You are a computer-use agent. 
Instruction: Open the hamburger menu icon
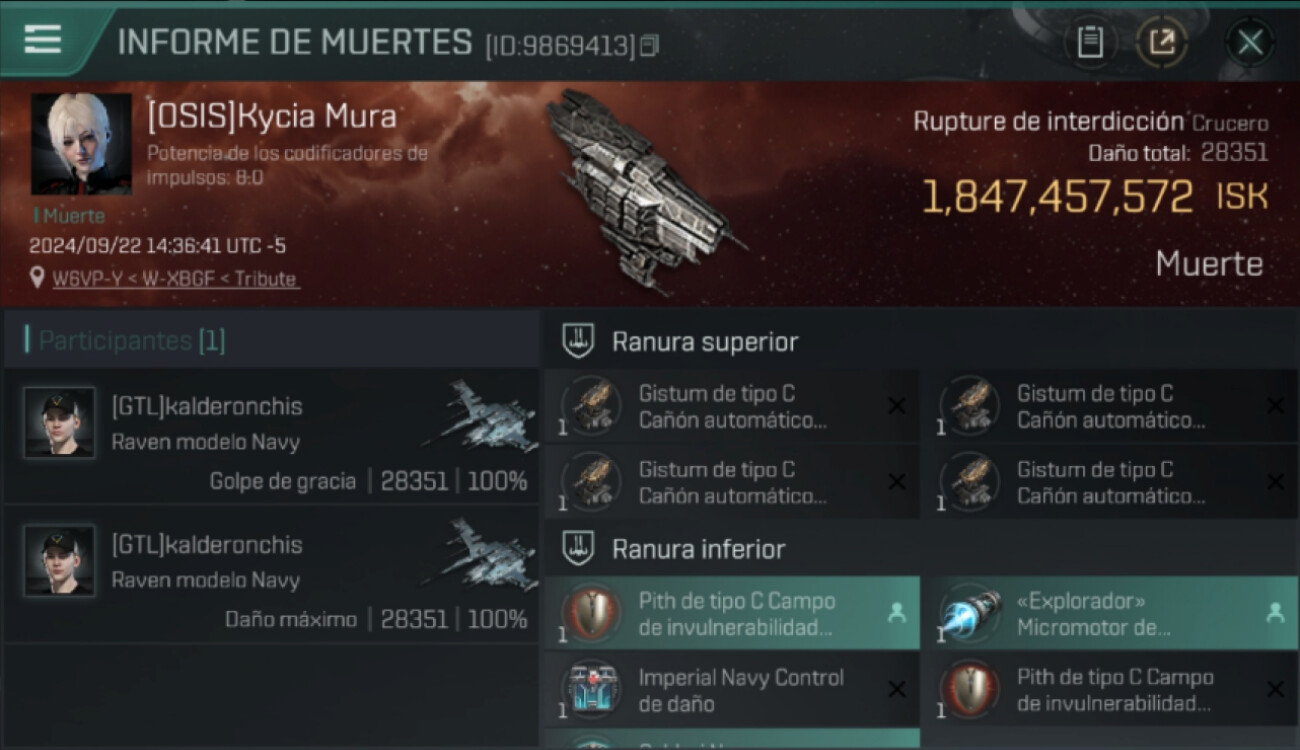pos(42,40)
